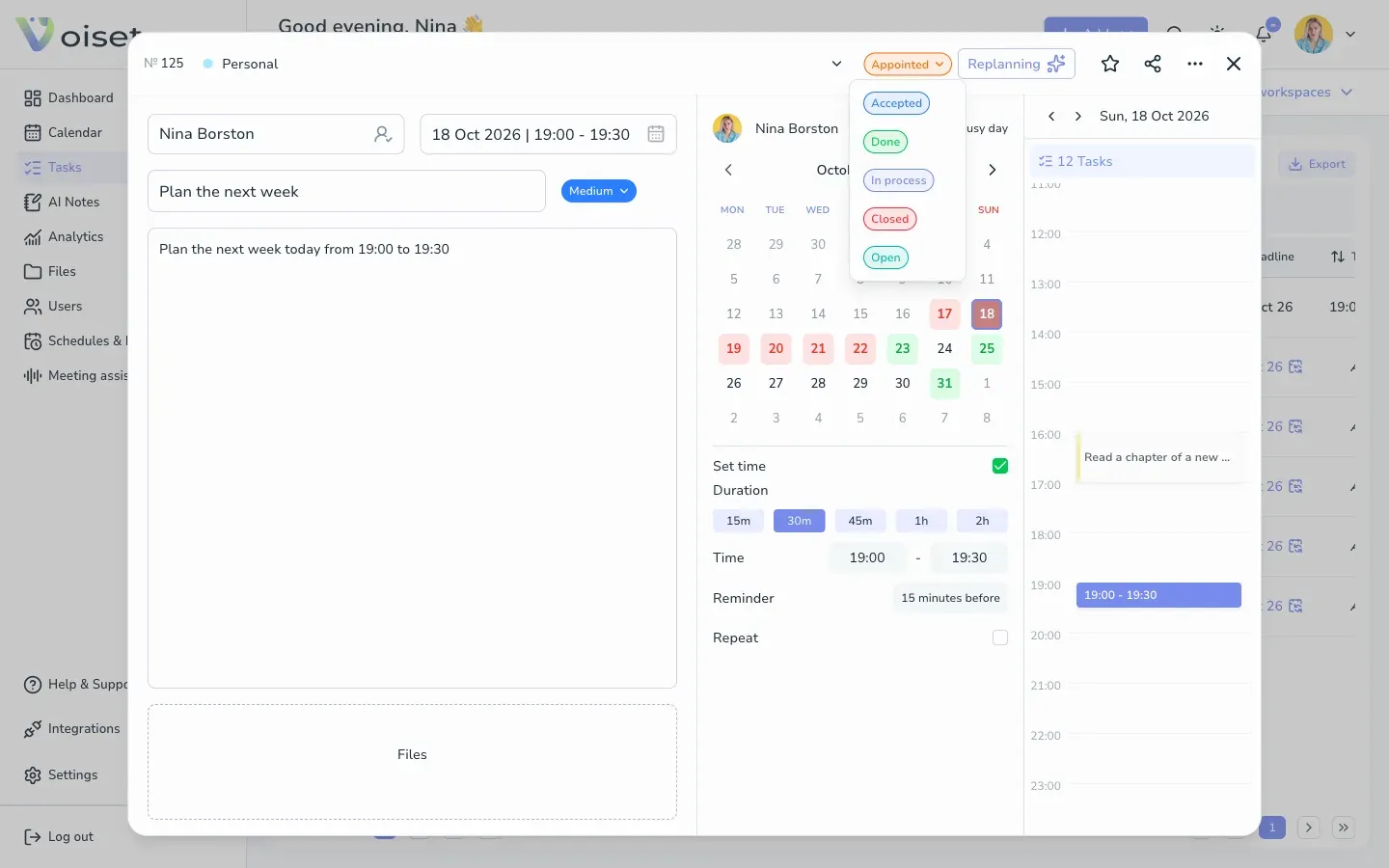Open Analytics in sidebar
The height and width of the screenshot is (868, 1389).
pos(64,236)
